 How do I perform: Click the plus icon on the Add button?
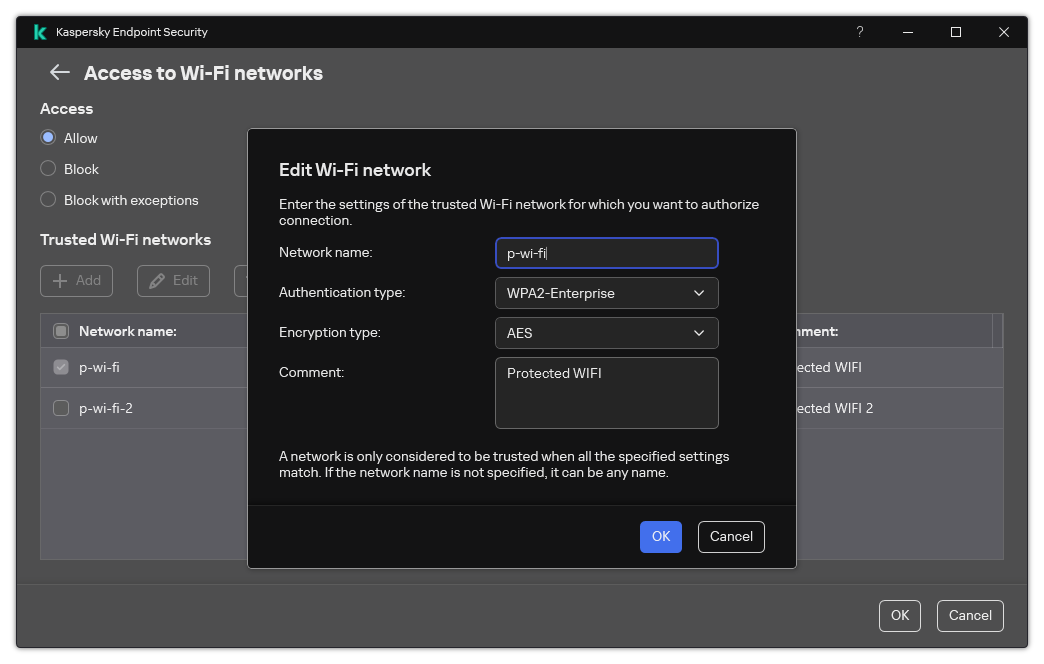tap(59, 281)
